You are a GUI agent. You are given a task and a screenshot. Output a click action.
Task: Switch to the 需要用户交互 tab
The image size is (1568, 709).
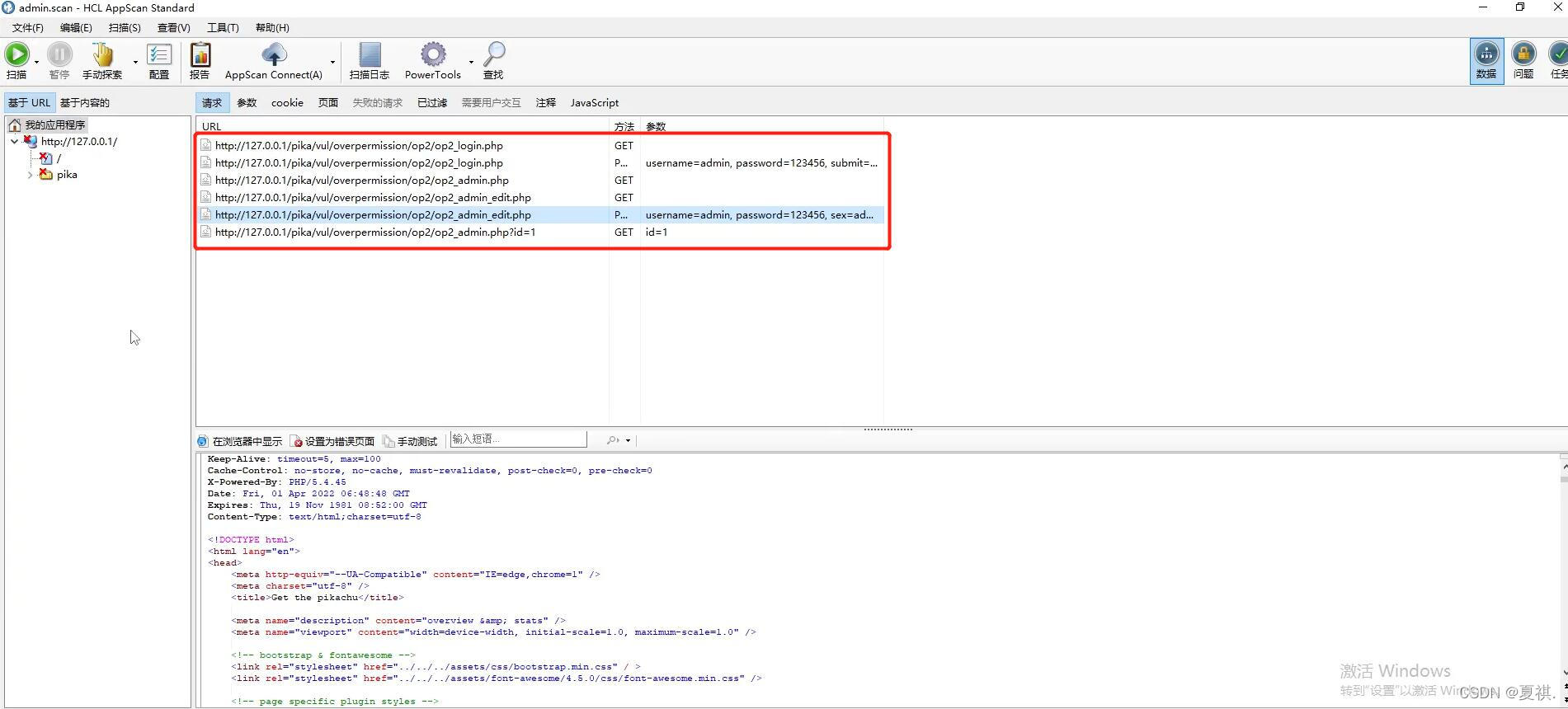tap(491, 102)
